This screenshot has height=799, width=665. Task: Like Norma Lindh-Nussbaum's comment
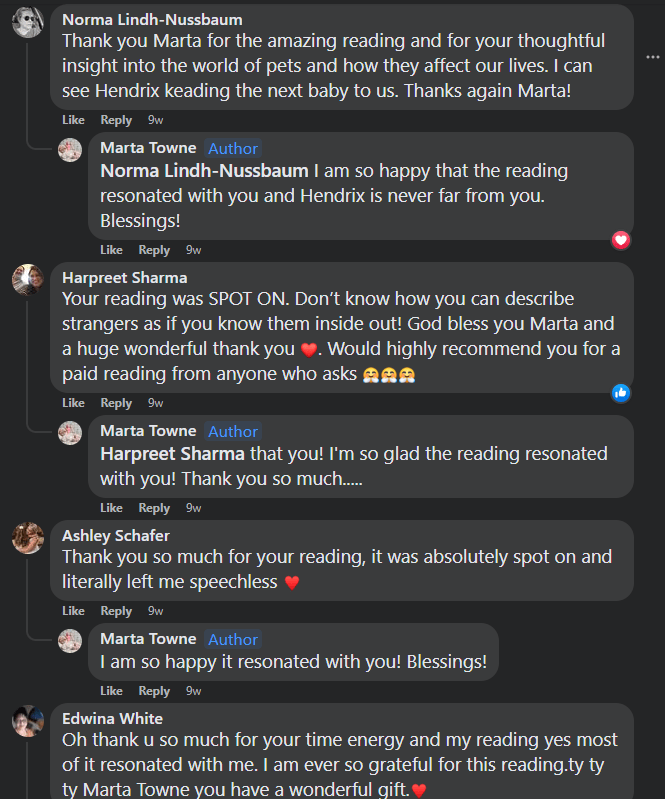pos(73,120)
